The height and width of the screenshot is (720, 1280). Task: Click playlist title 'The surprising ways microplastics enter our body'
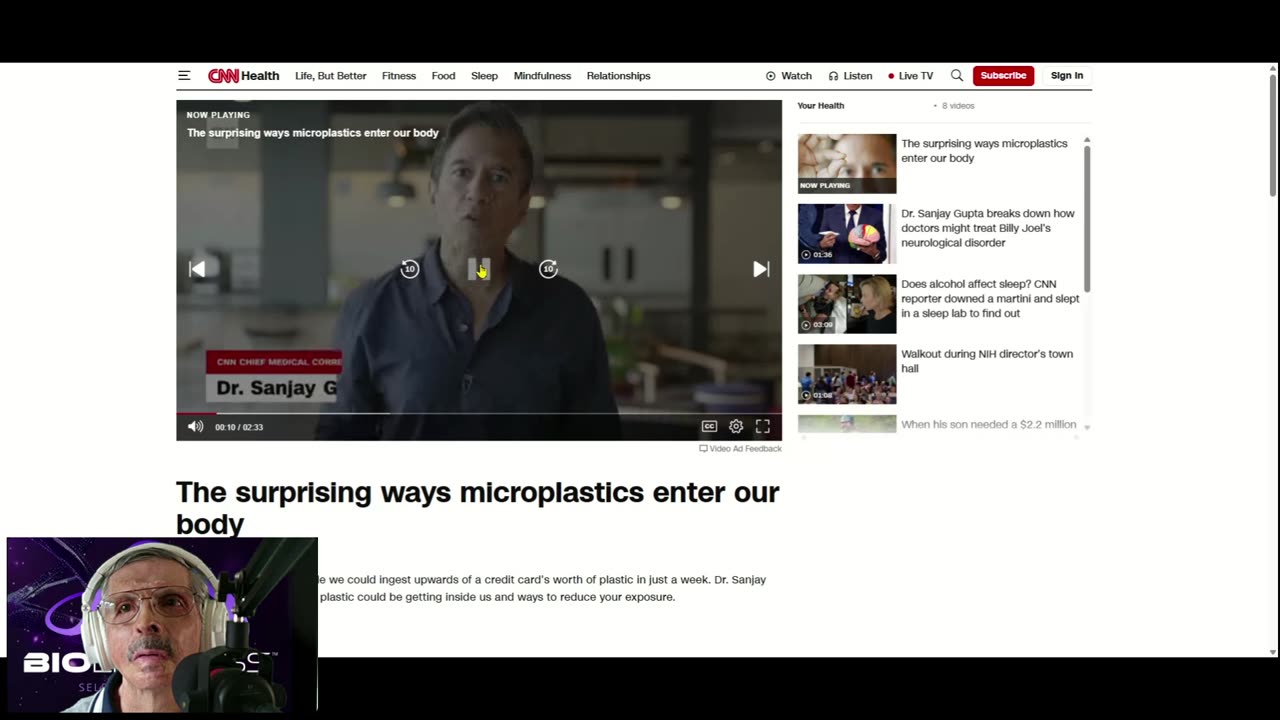(984, 151)
